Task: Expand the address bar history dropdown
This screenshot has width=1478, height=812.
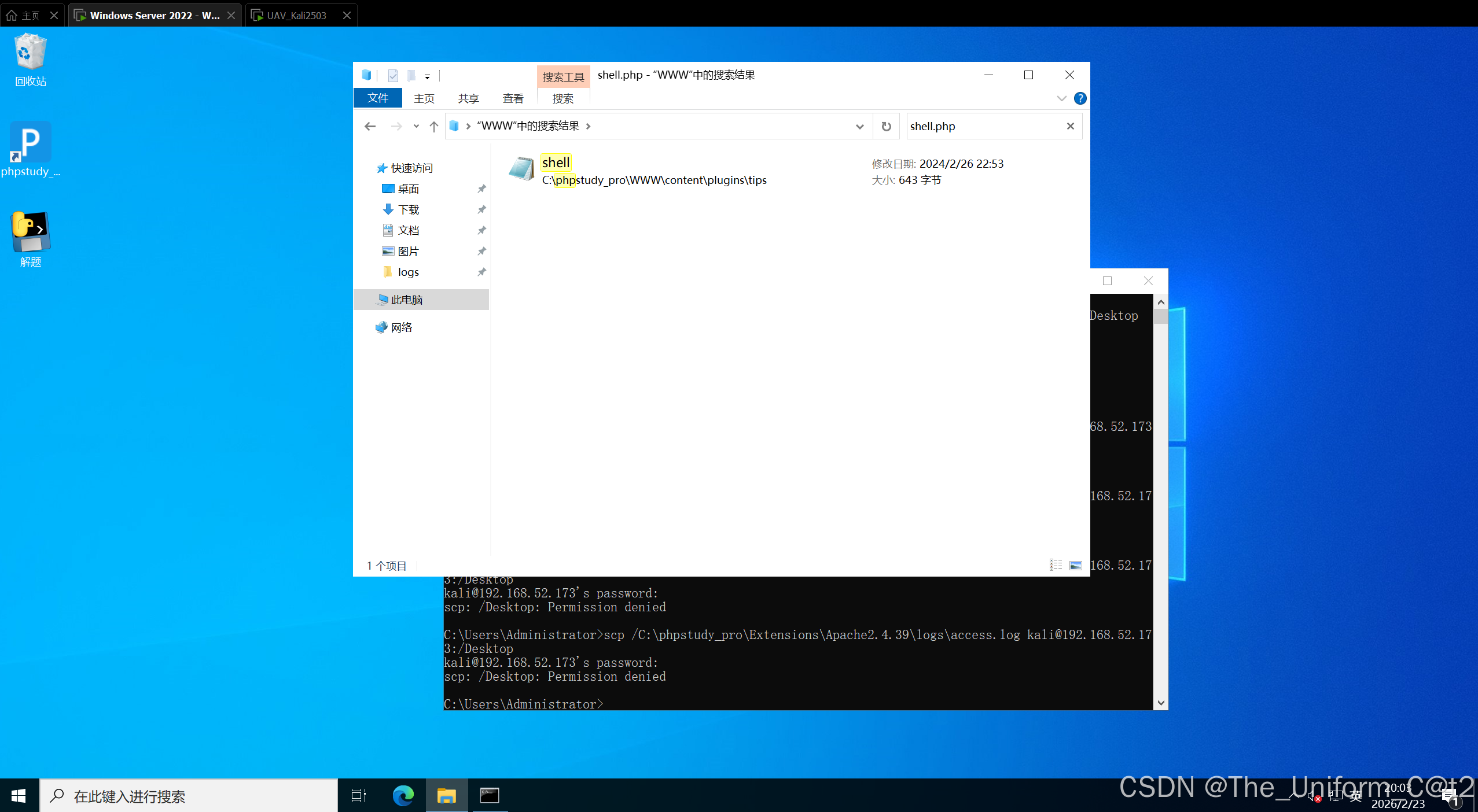Action: pos(859,126)
